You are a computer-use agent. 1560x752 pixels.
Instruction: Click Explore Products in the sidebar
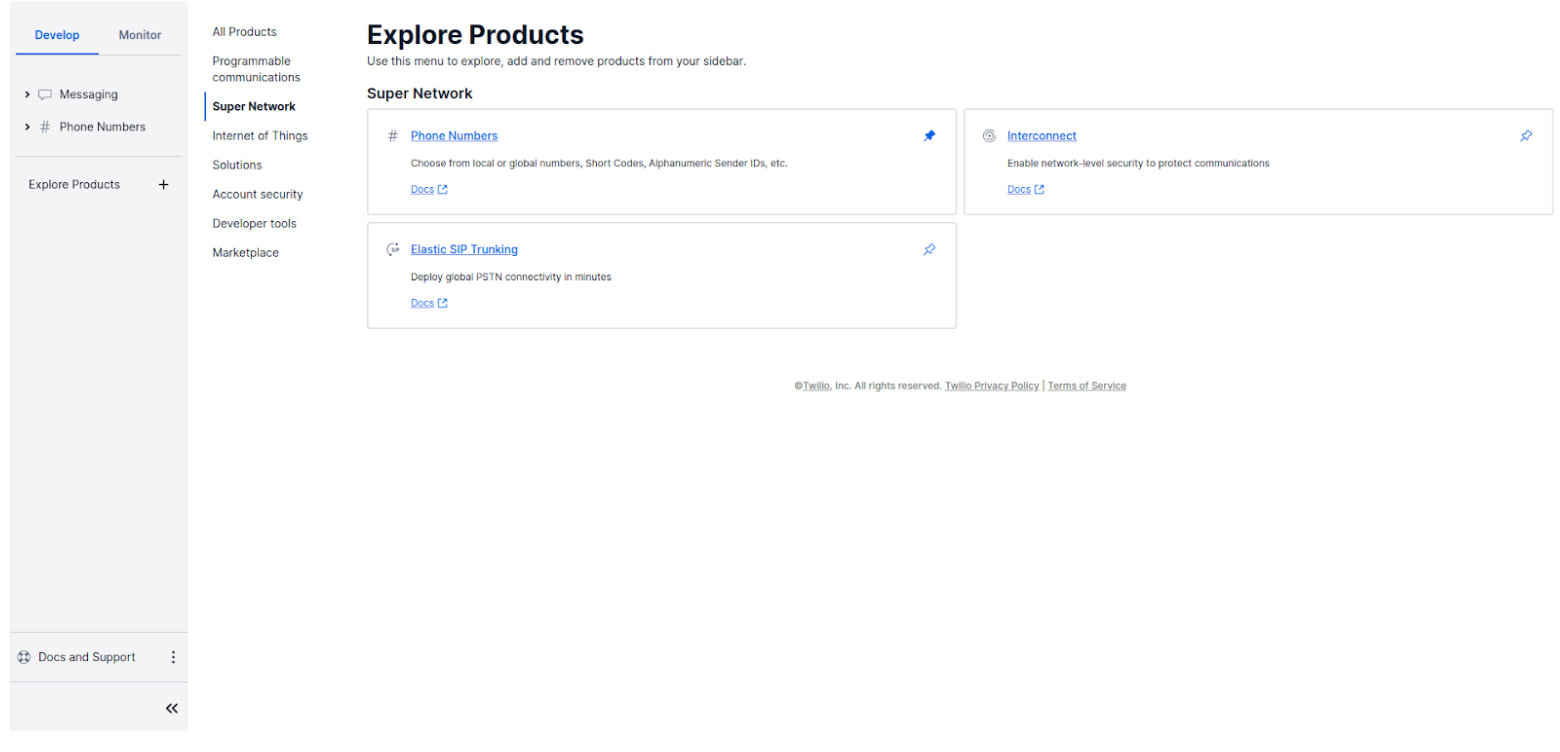click(x=74, y=185)
